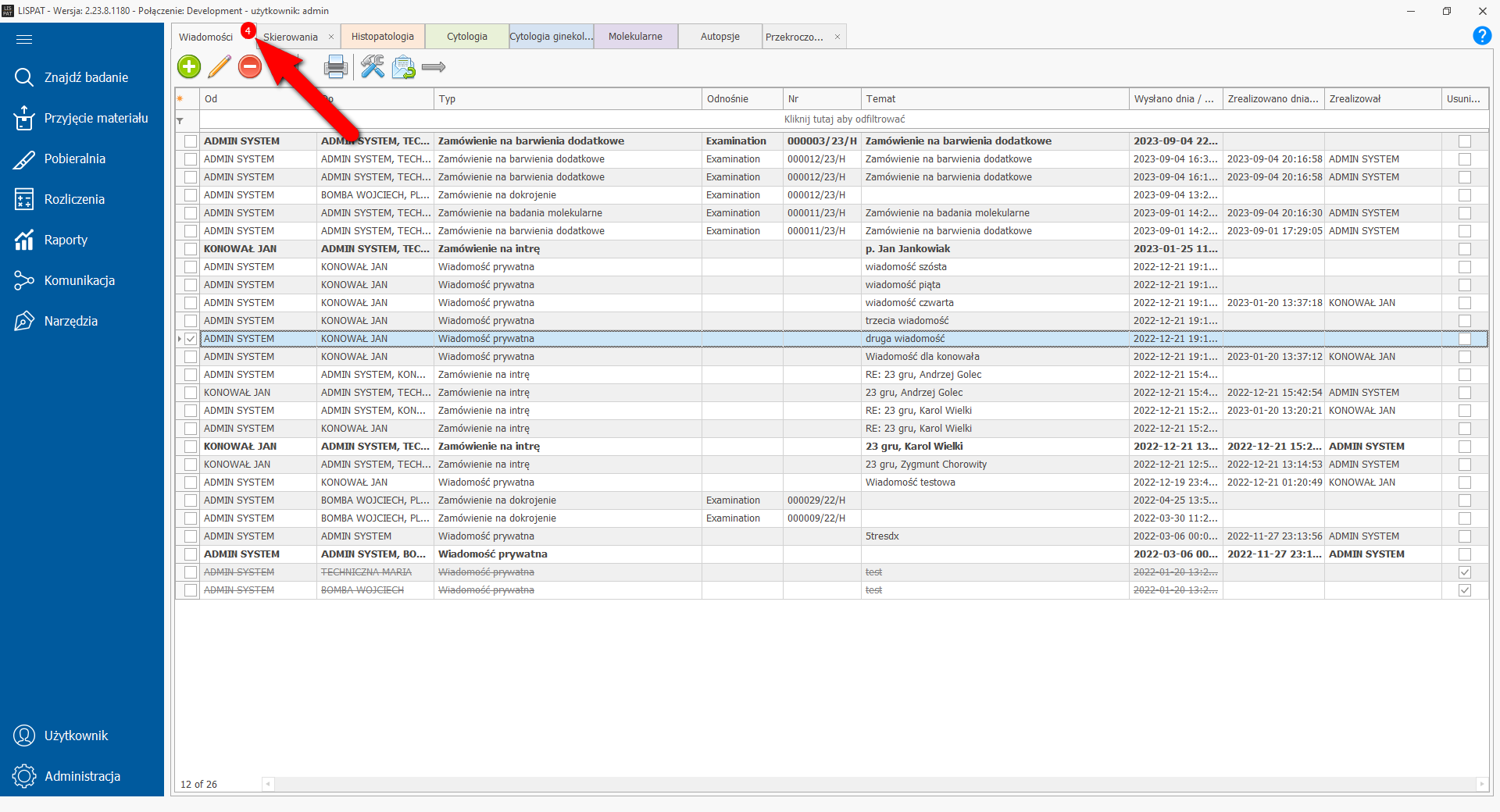Toggle the hamburger menu in sidebar
Image resolution: width=1500 pixels, height=812 pixels.
24,39
